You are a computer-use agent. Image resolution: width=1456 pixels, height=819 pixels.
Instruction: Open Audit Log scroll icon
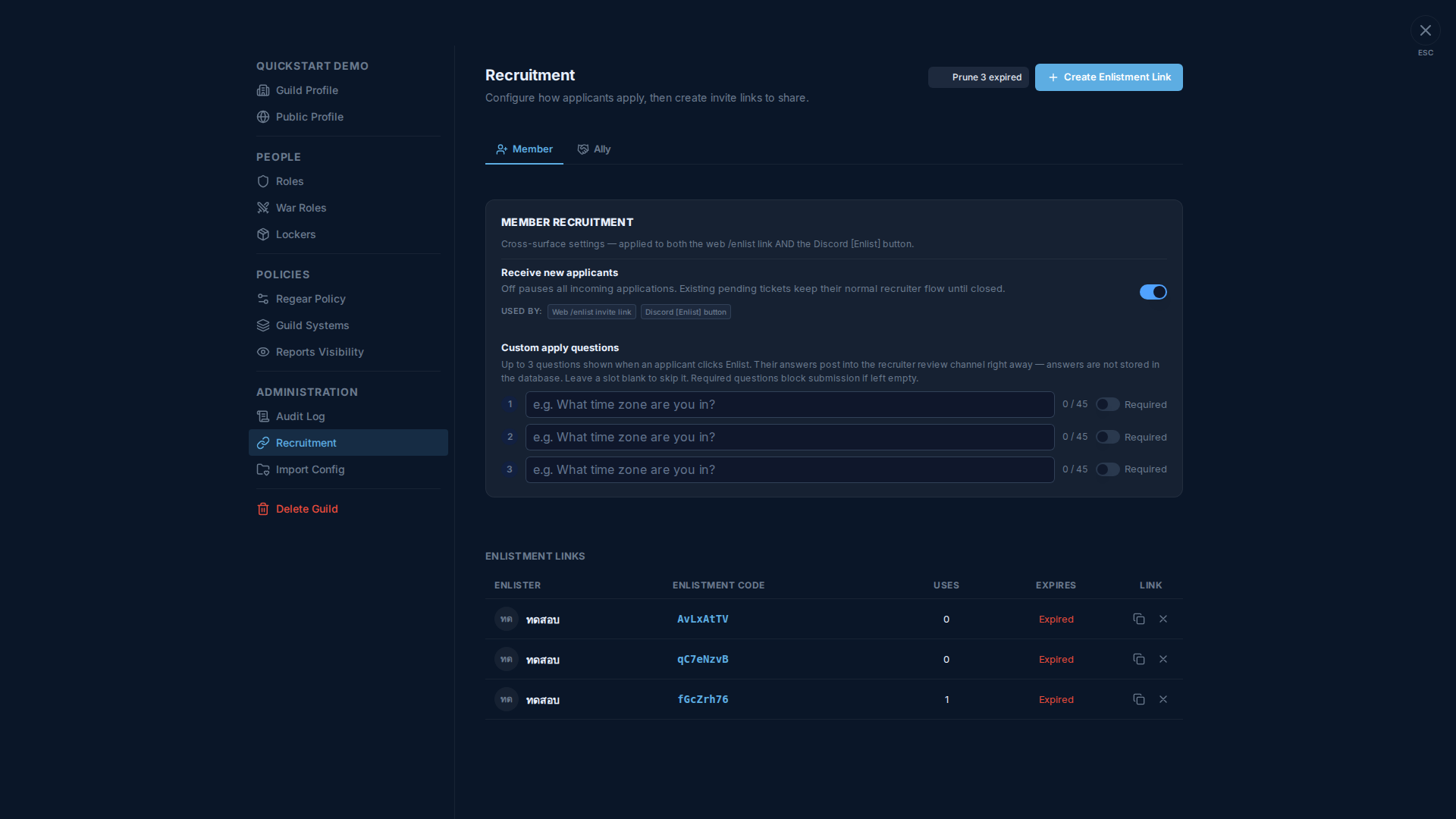click(x=263, y=416)
